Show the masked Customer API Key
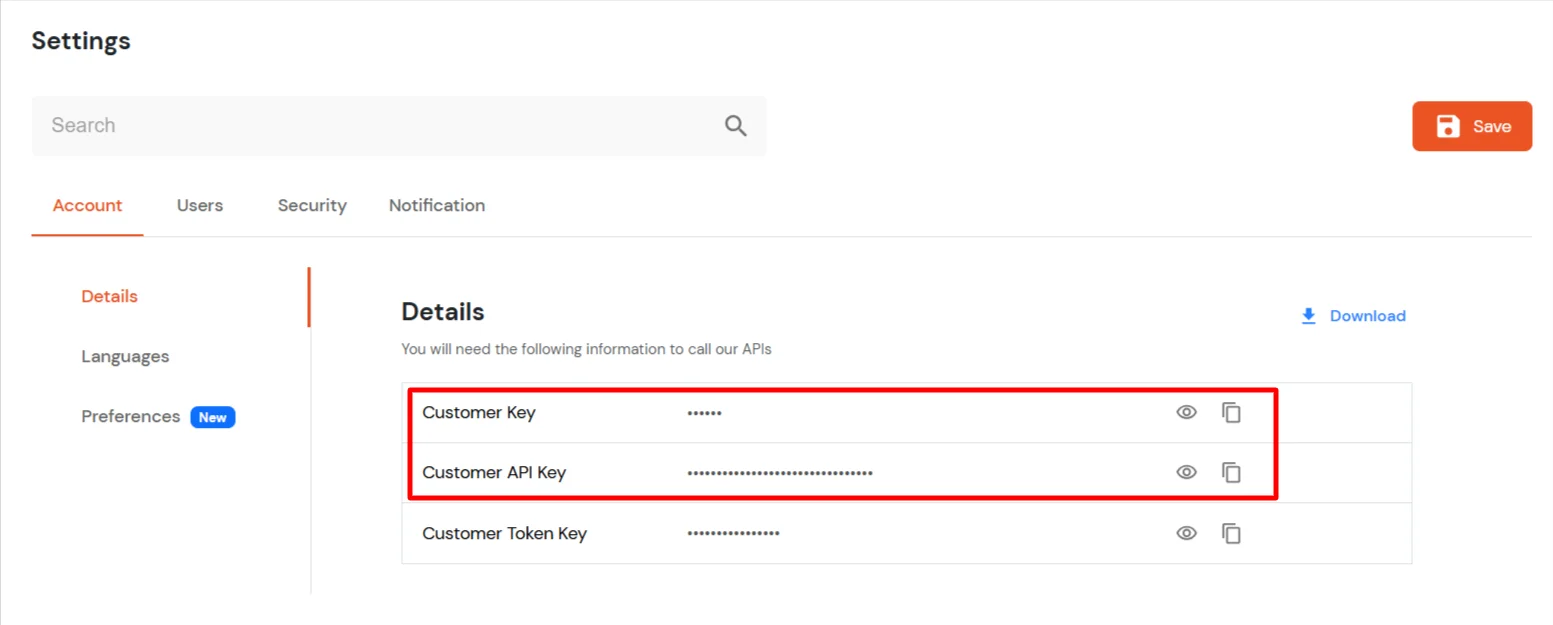The width and height of the screenshot is (1553, 625). tap(1186, 472)
